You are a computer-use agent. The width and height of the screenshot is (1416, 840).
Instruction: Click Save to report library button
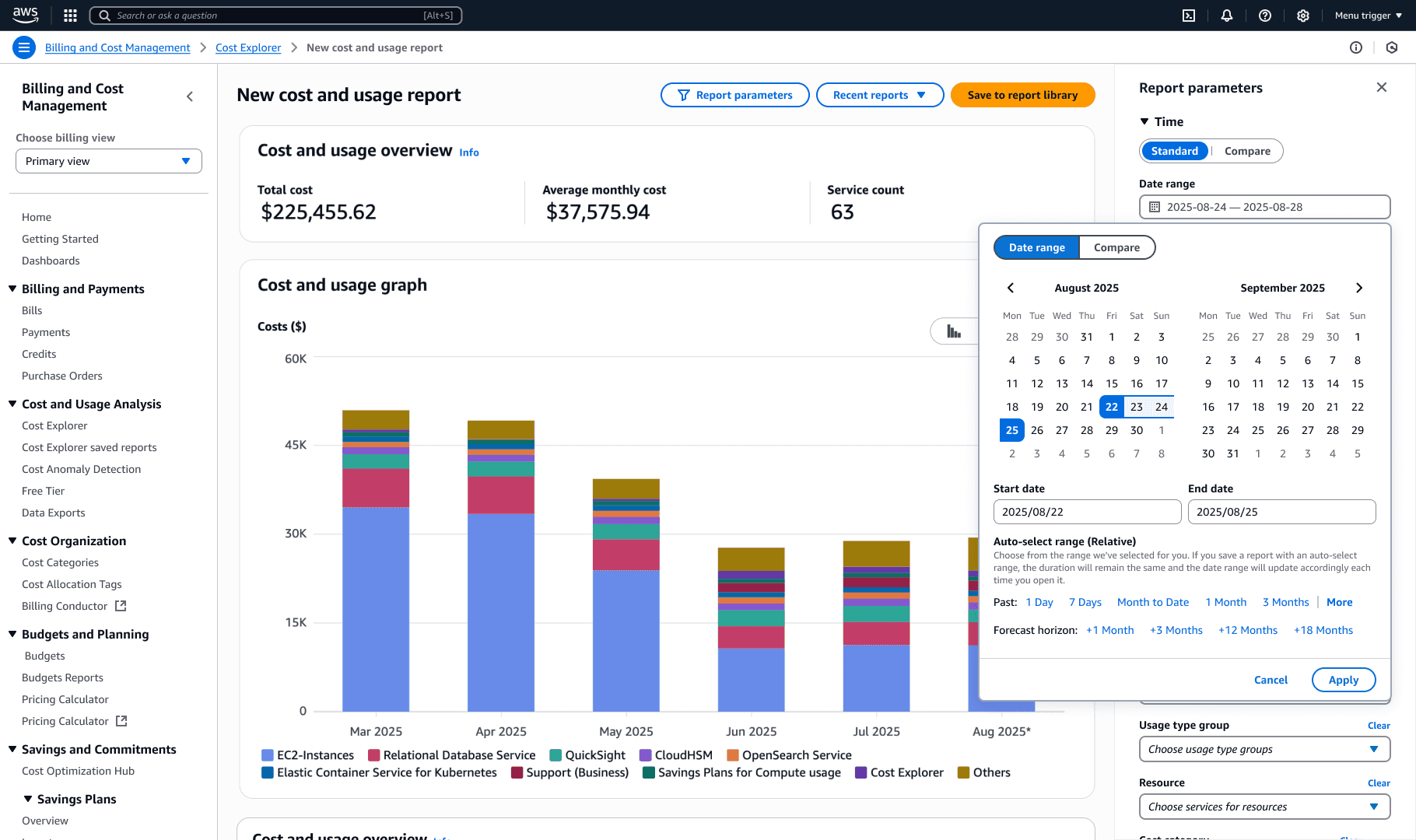[1022, 95]
